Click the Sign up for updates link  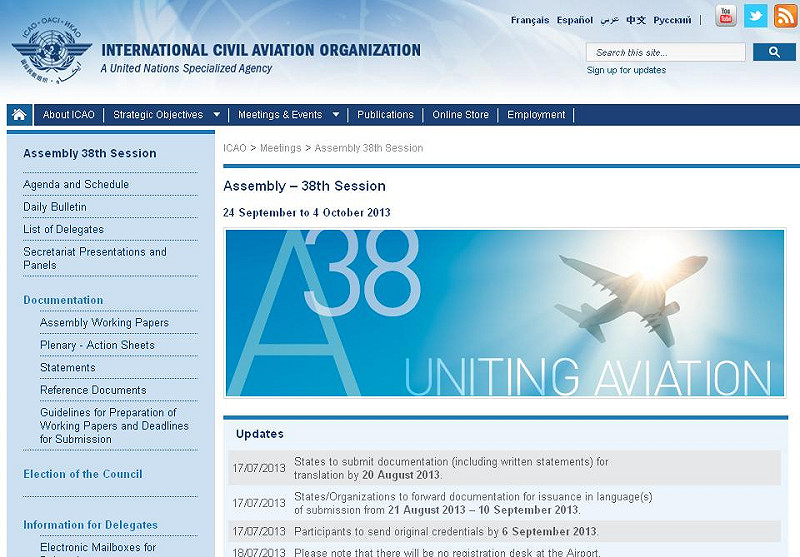[x=626, y=70]
